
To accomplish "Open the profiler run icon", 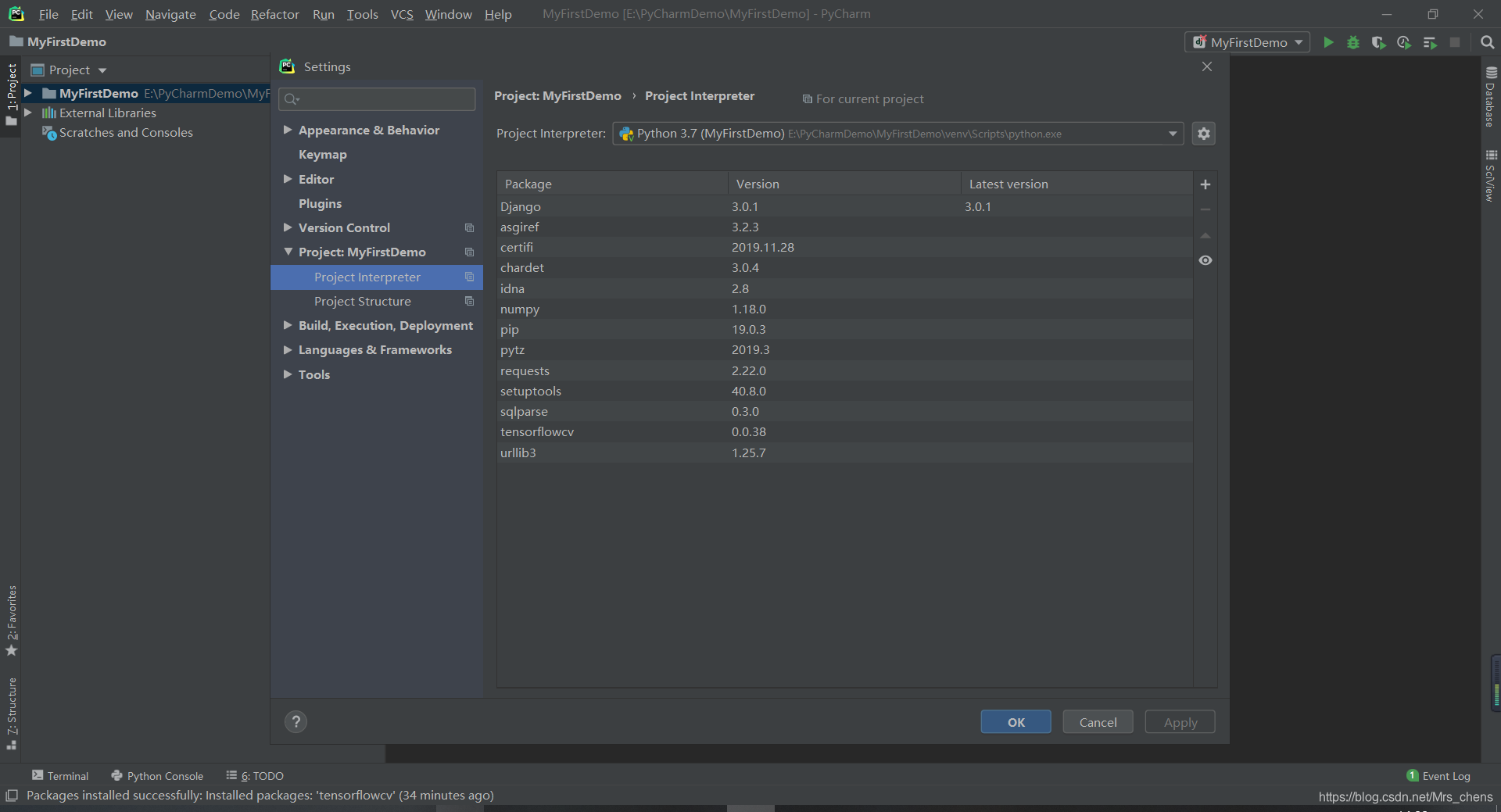I will pyautogui.click(x=1404, y=42).
